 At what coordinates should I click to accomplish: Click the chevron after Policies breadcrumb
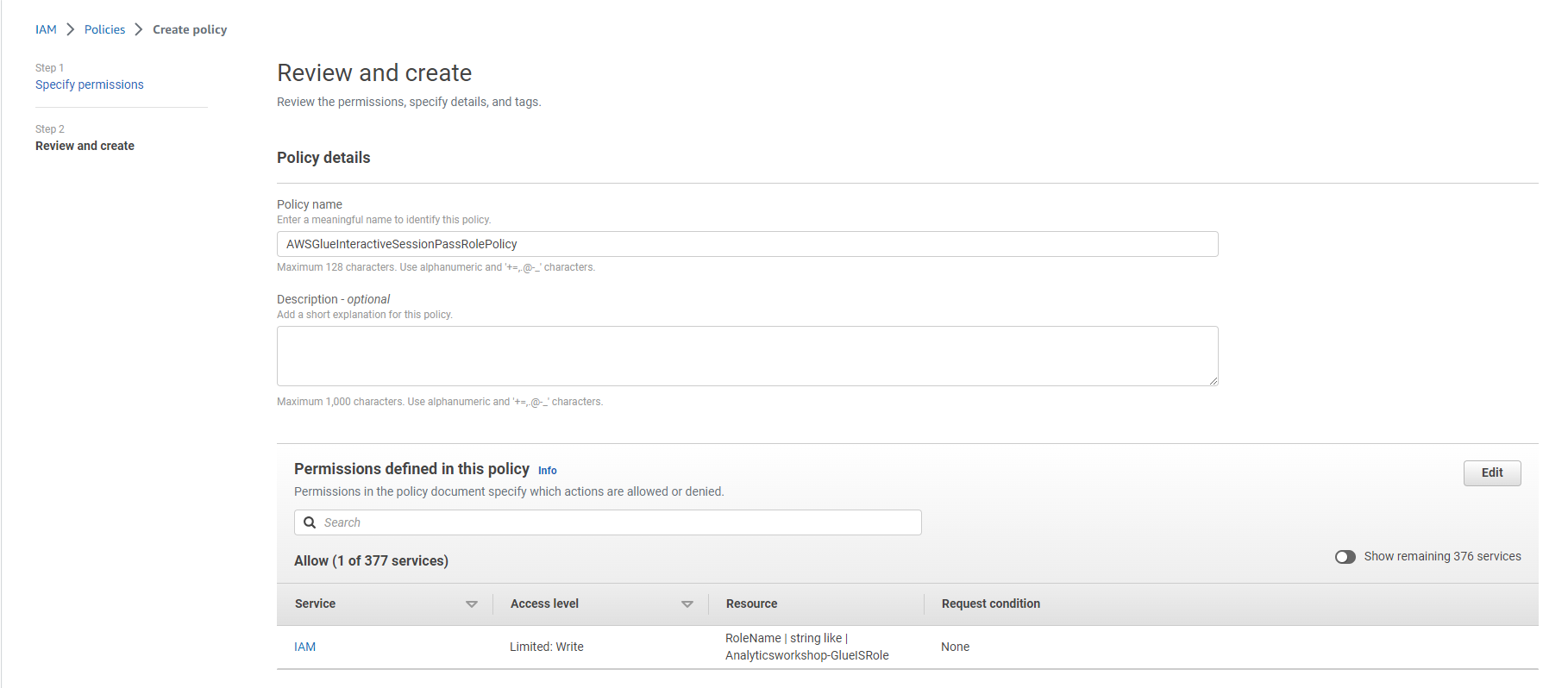tap(139, 29)
